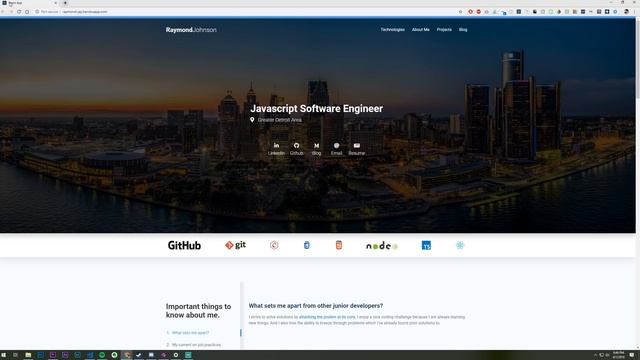The image size is (640, 360).
Task: Click the Raymond Johnson site logo
Action: click(191, 30)
